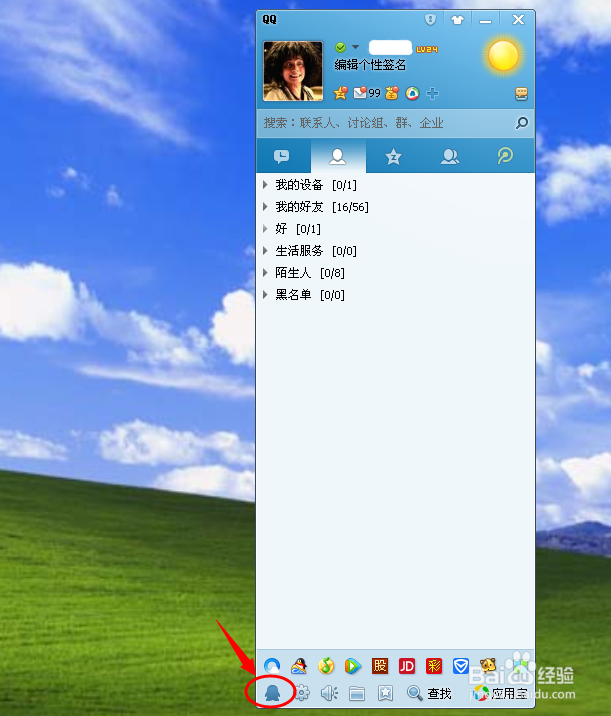Select the 陌生人 group label
Image resolution: width=611 pixels, height=716 pixels.
click(293, 273)
